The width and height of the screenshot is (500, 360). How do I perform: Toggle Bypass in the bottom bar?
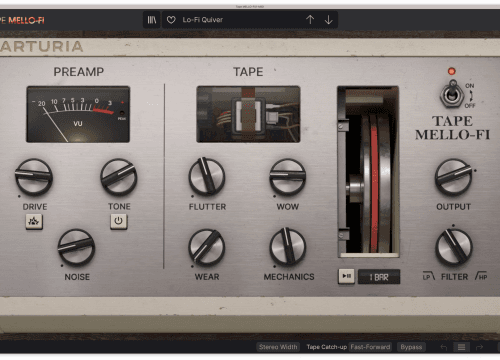point(411,347)
